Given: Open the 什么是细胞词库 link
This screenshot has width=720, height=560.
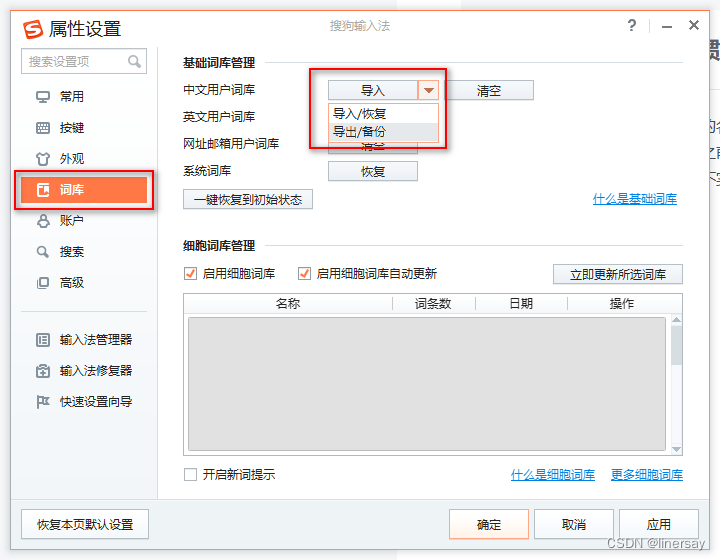Looking at the screenshot, I should [552, 474].
